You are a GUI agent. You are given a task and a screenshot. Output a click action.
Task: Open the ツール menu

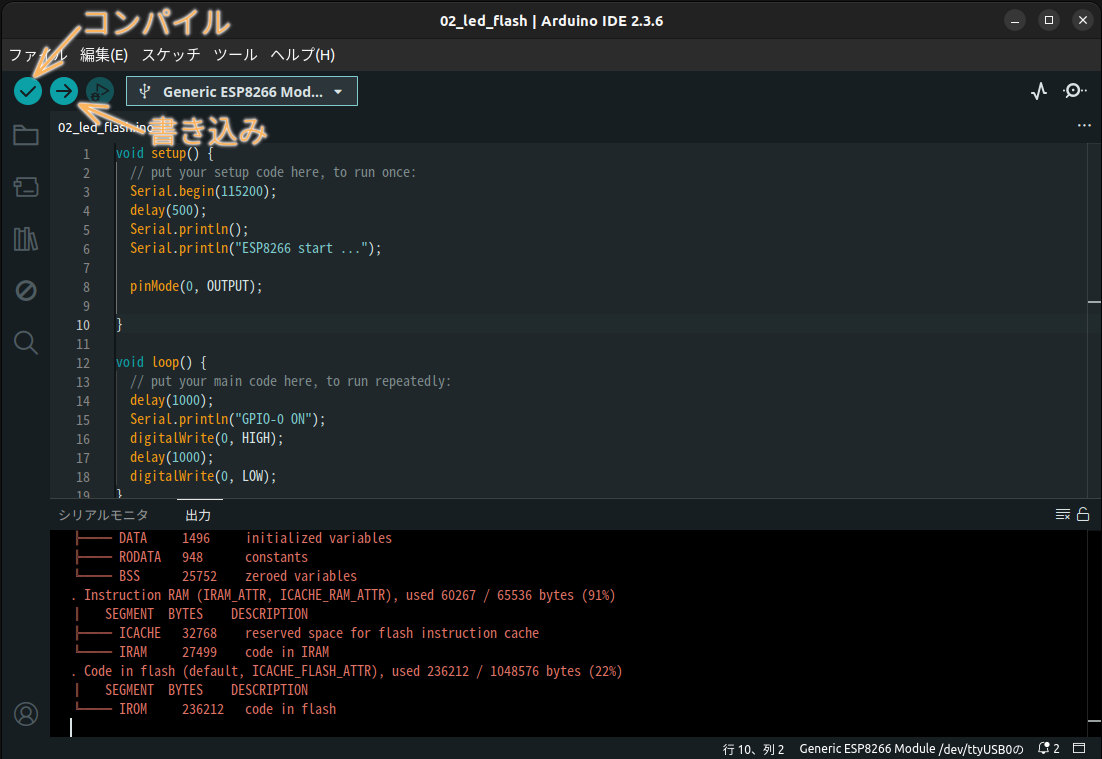(235, 55)
